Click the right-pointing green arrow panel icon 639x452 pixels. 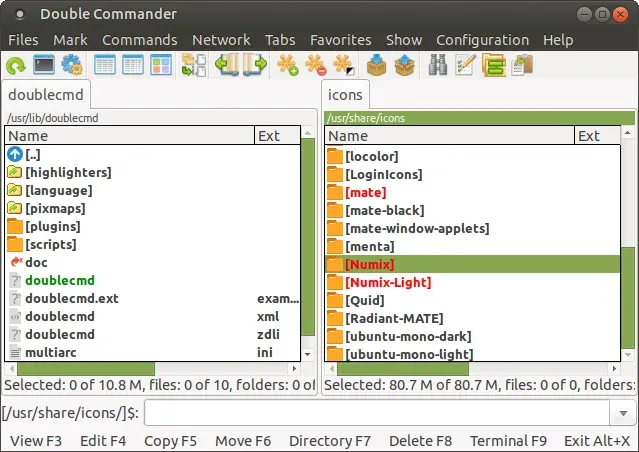[255, 64]
